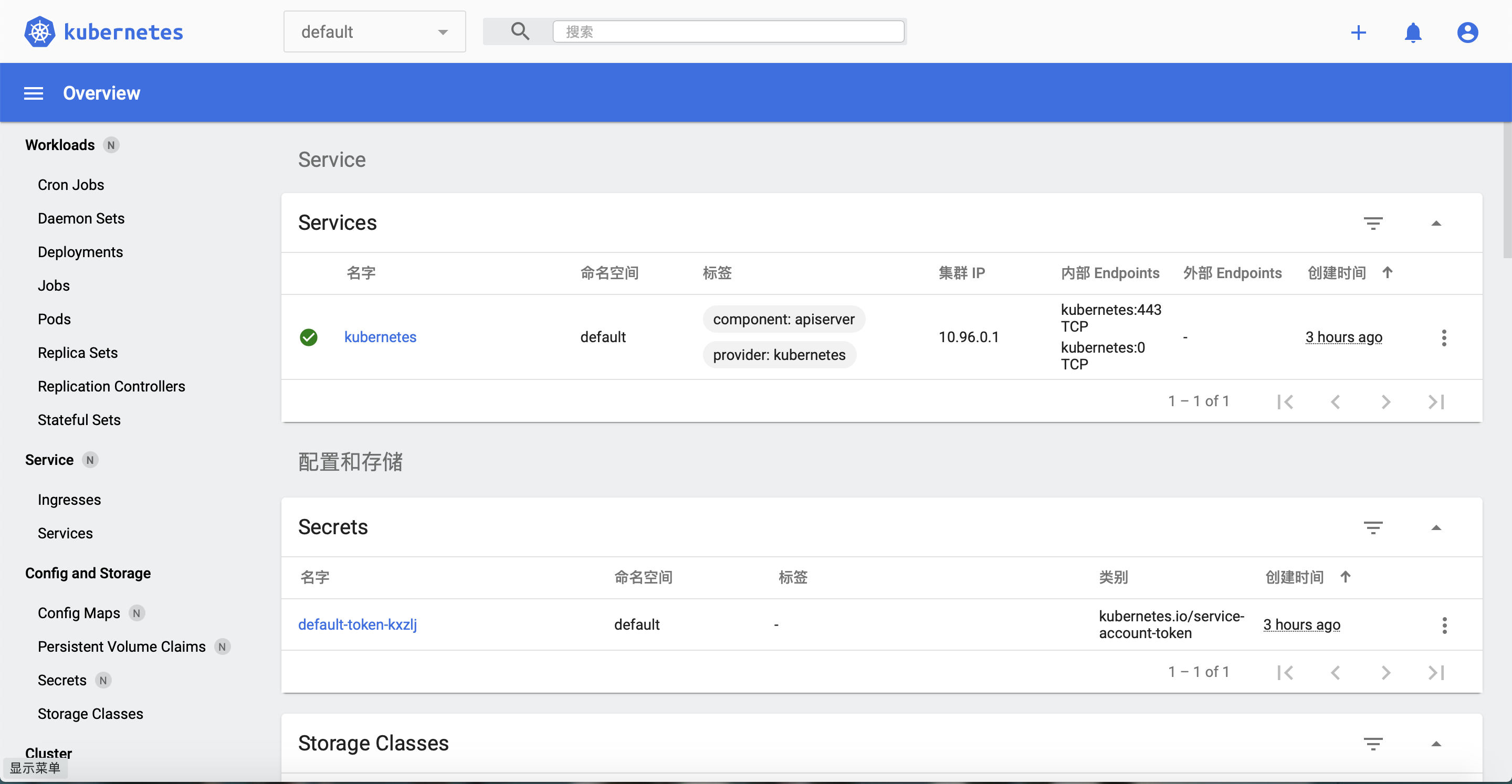Sort Services by creation time column

coord(1337,273)
